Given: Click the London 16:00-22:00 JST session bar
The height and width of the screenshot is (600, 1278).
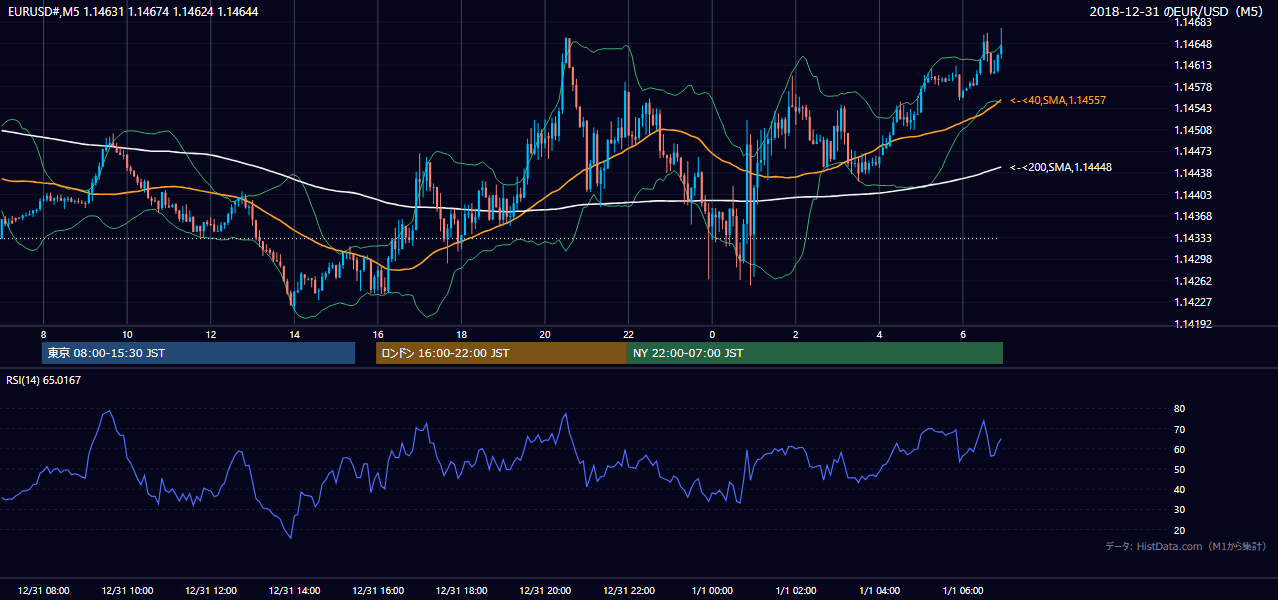Looking at the screenshot, I should (x=501, y=353).
